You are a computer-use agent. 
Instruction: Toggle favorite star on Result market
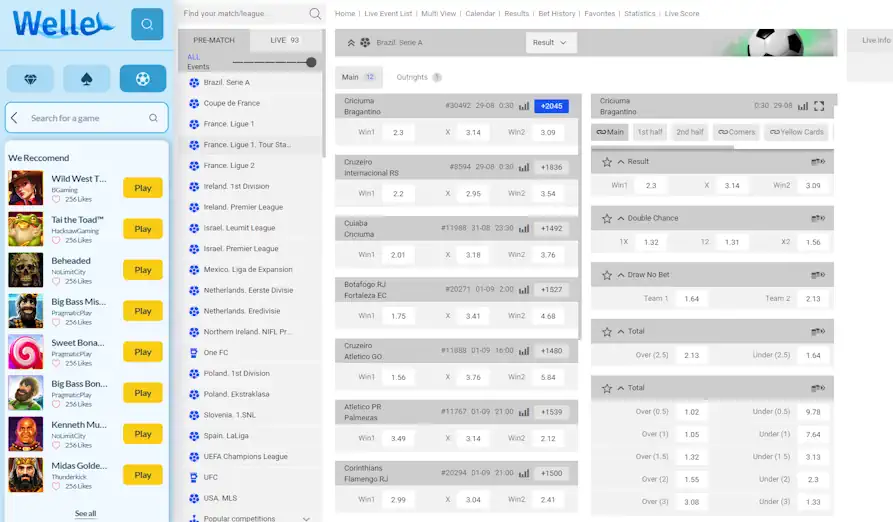(x=606, y=162)
